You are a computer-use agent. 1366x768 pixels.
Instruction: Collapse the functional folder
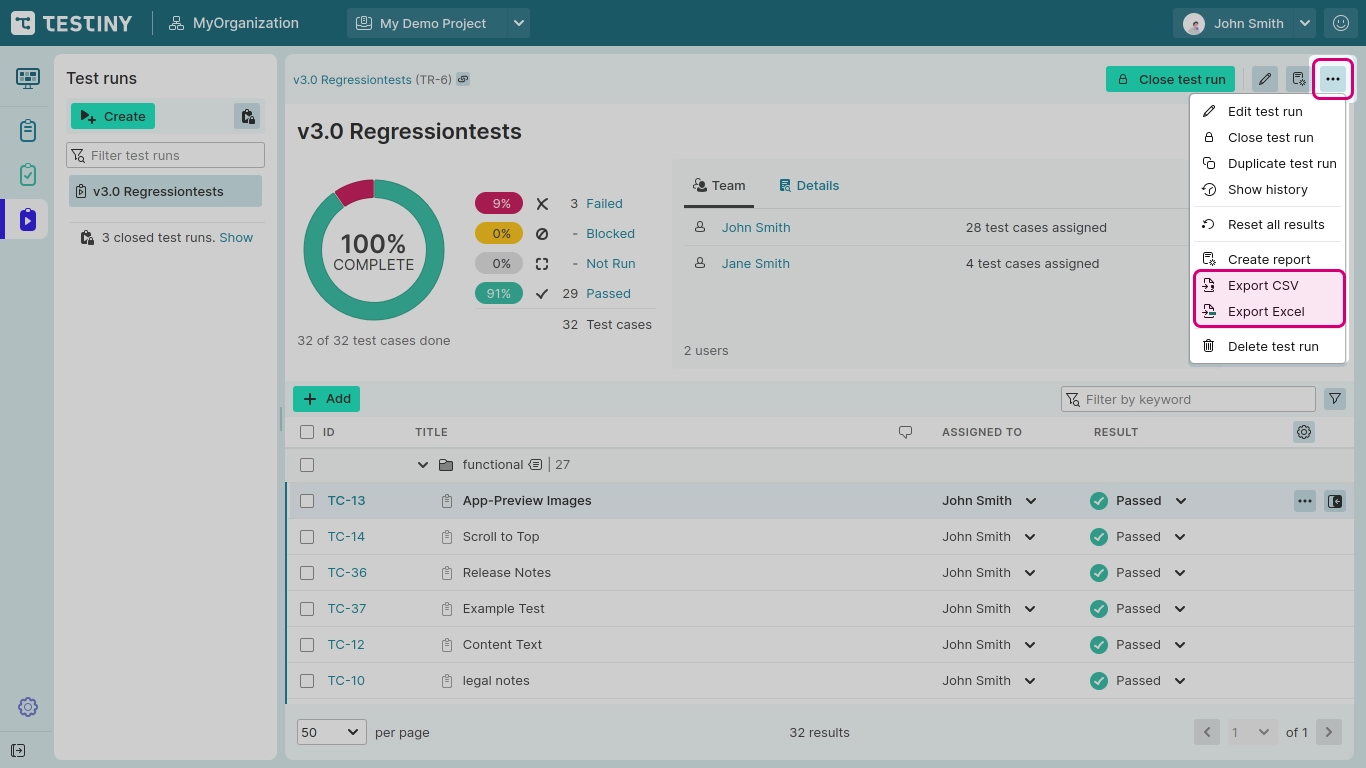422,465
